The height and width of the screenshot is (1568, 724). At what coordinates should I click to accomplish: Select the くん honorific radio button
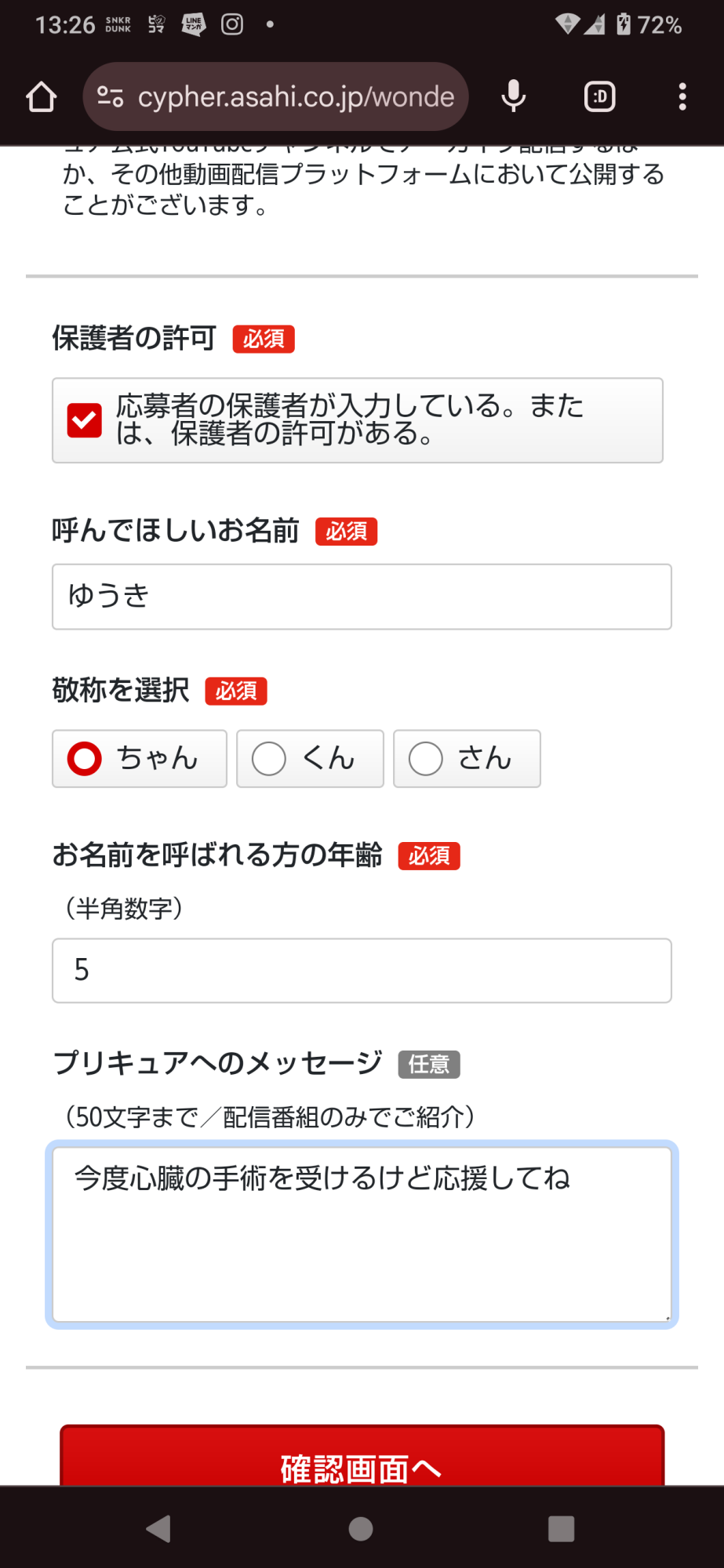point(269,759)
